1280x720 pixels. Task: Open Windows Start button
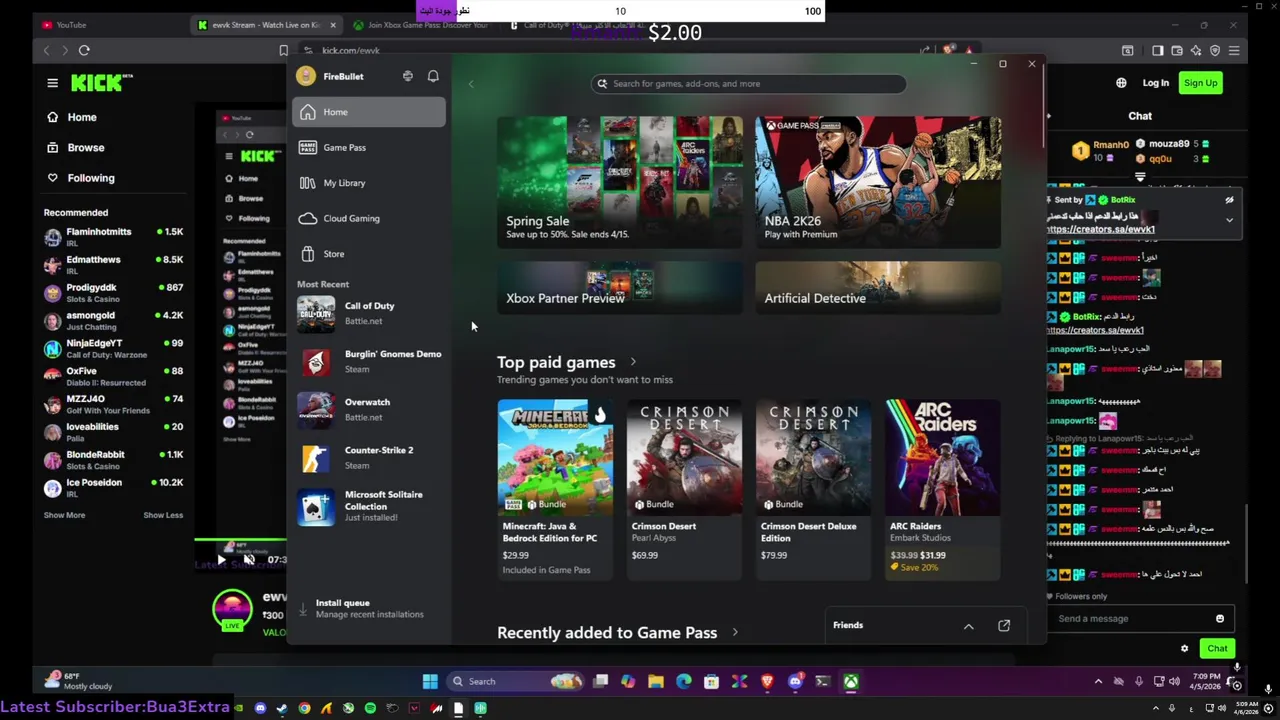[x=430, y=682]
